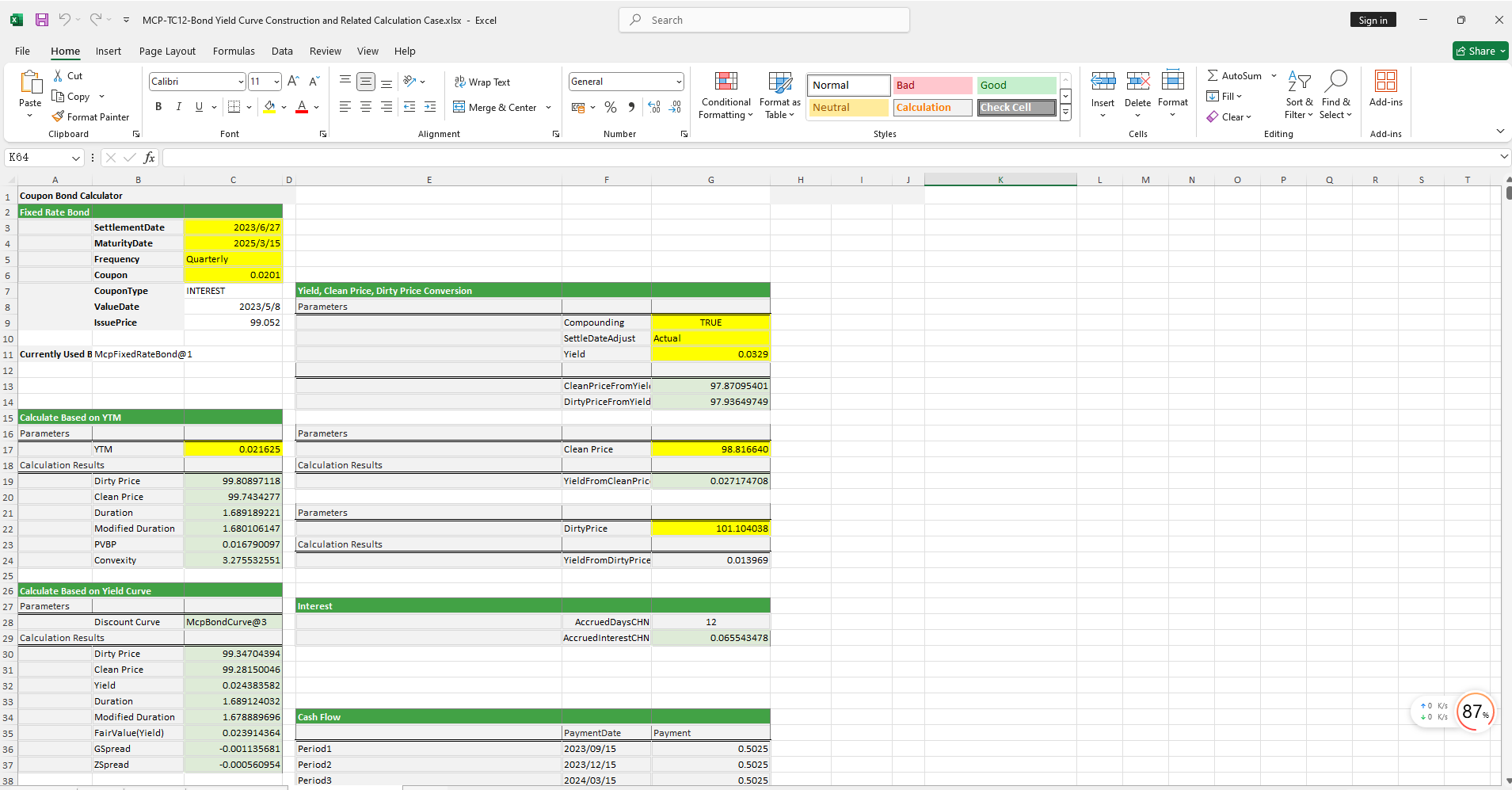
Task: Apply the Neutral cell style swatch
Action: (849, 107)
